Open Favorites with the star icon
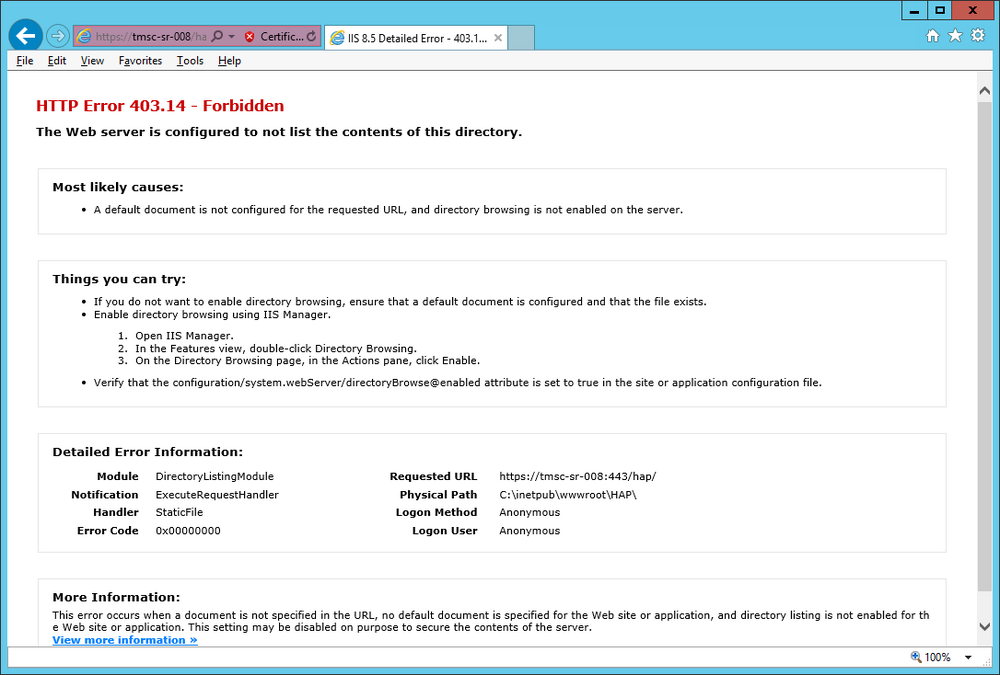The height and width of the screenshot is (675, 1000). click(x=955, y=36)
